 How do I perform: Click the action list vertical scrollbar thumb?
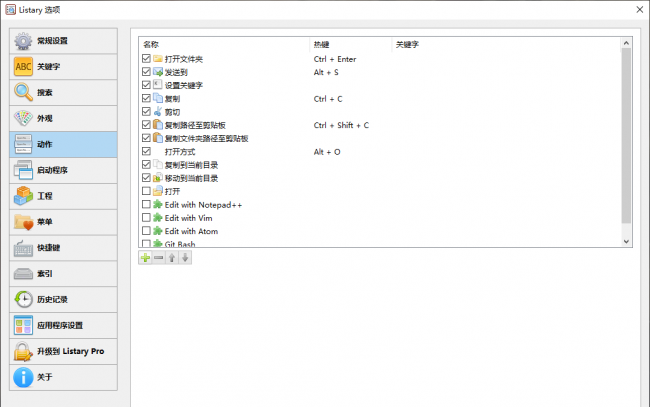pos(626,136)
